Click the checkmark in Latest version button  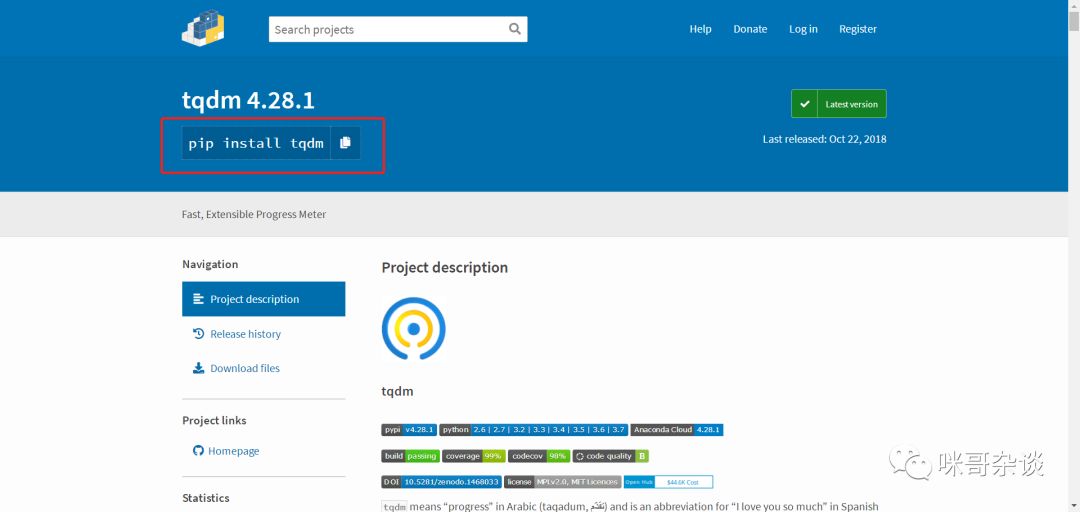[x=804, y=104]
